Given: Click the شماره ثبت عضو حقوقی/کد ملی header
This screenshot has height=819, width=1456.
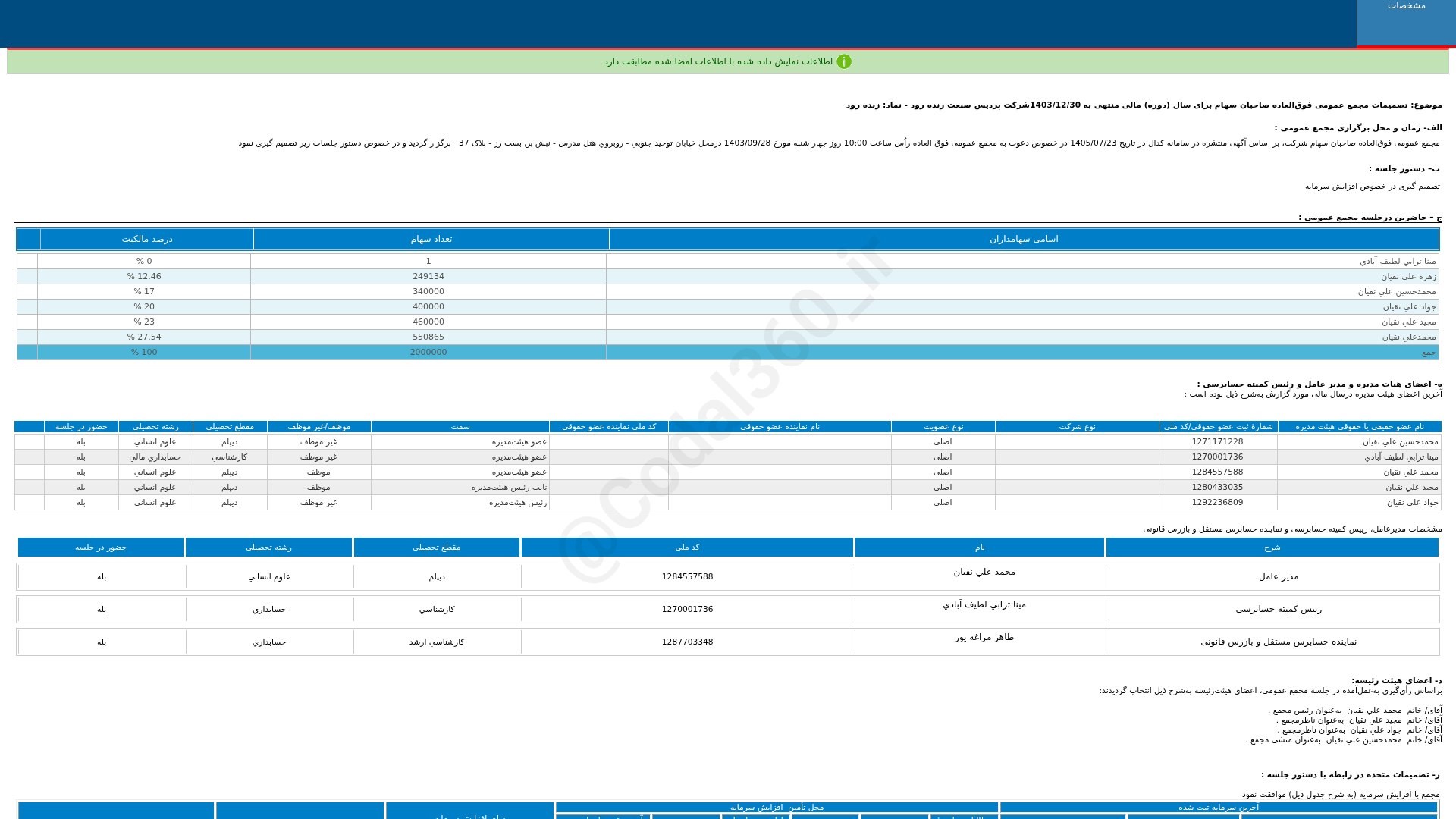Looking at the screenshot, I should point(1219,427).
